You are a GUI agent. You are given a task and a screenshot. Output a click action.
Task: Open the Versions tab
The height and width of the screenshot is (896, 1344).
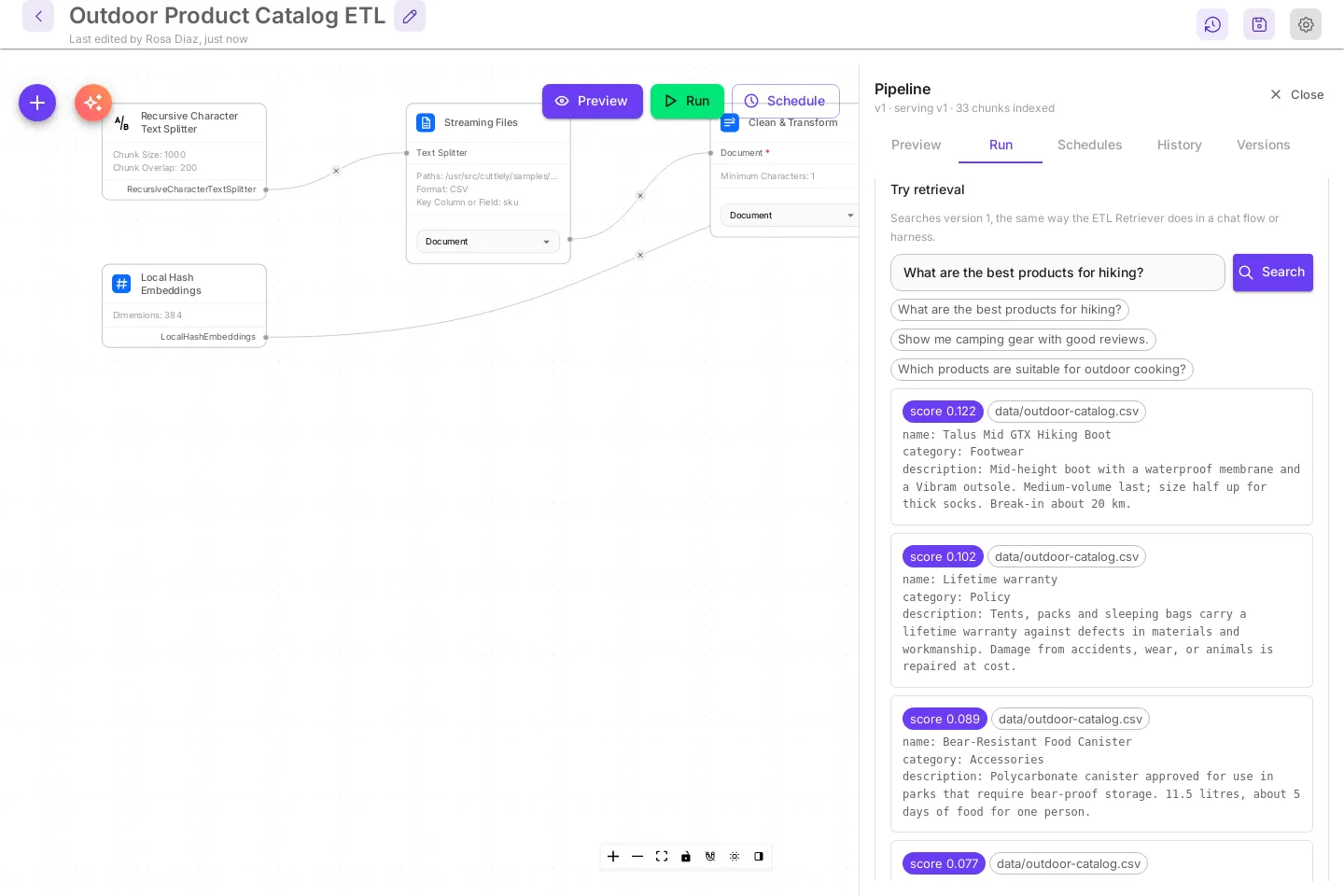pyautogui.click(x=1264, y=145)
